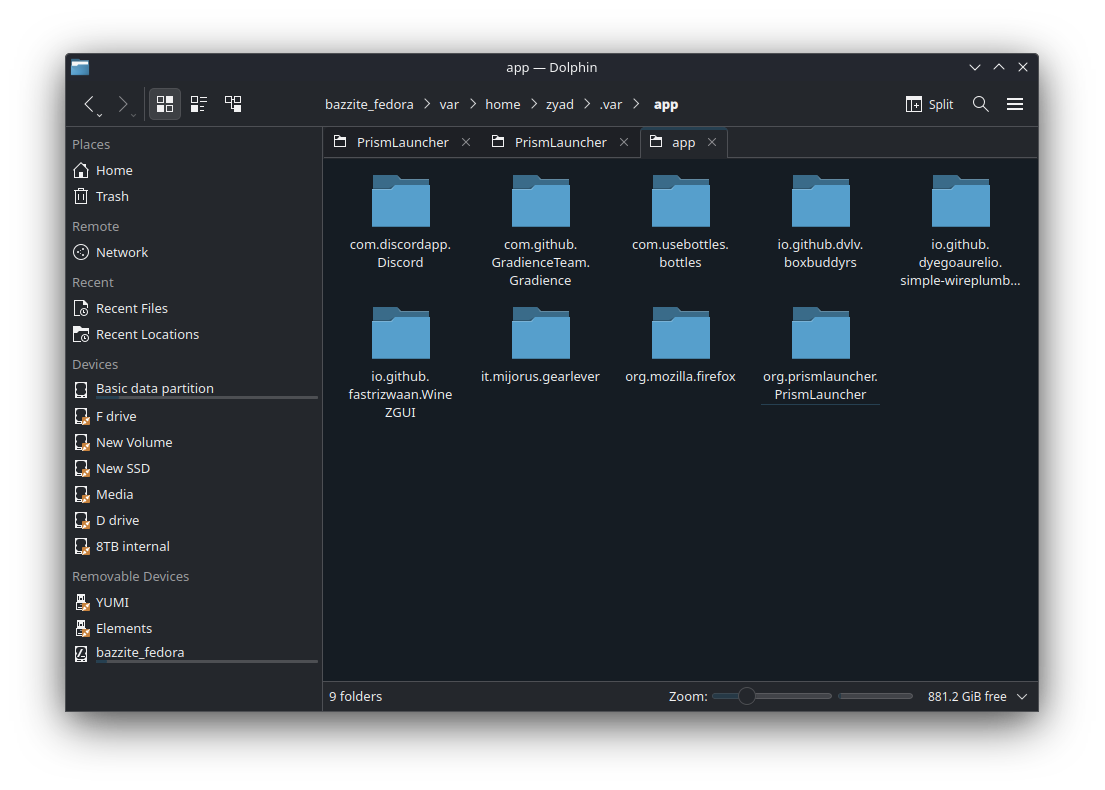Open the back history dropdown arrow
Viewport: 1105px width, 790px height.
[x=99, y=115]
